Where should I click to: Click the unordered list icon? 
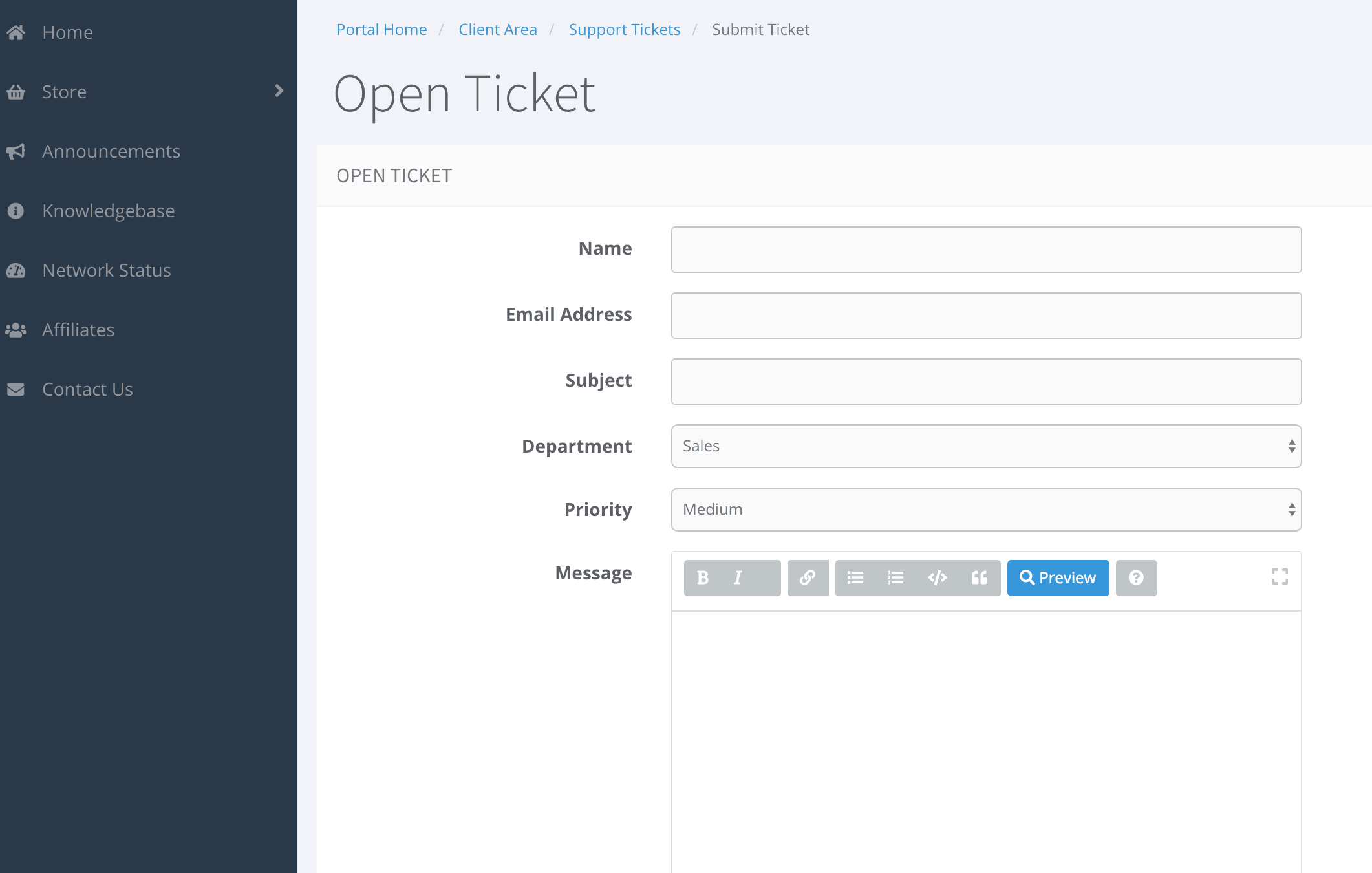(x=854, y=577)
